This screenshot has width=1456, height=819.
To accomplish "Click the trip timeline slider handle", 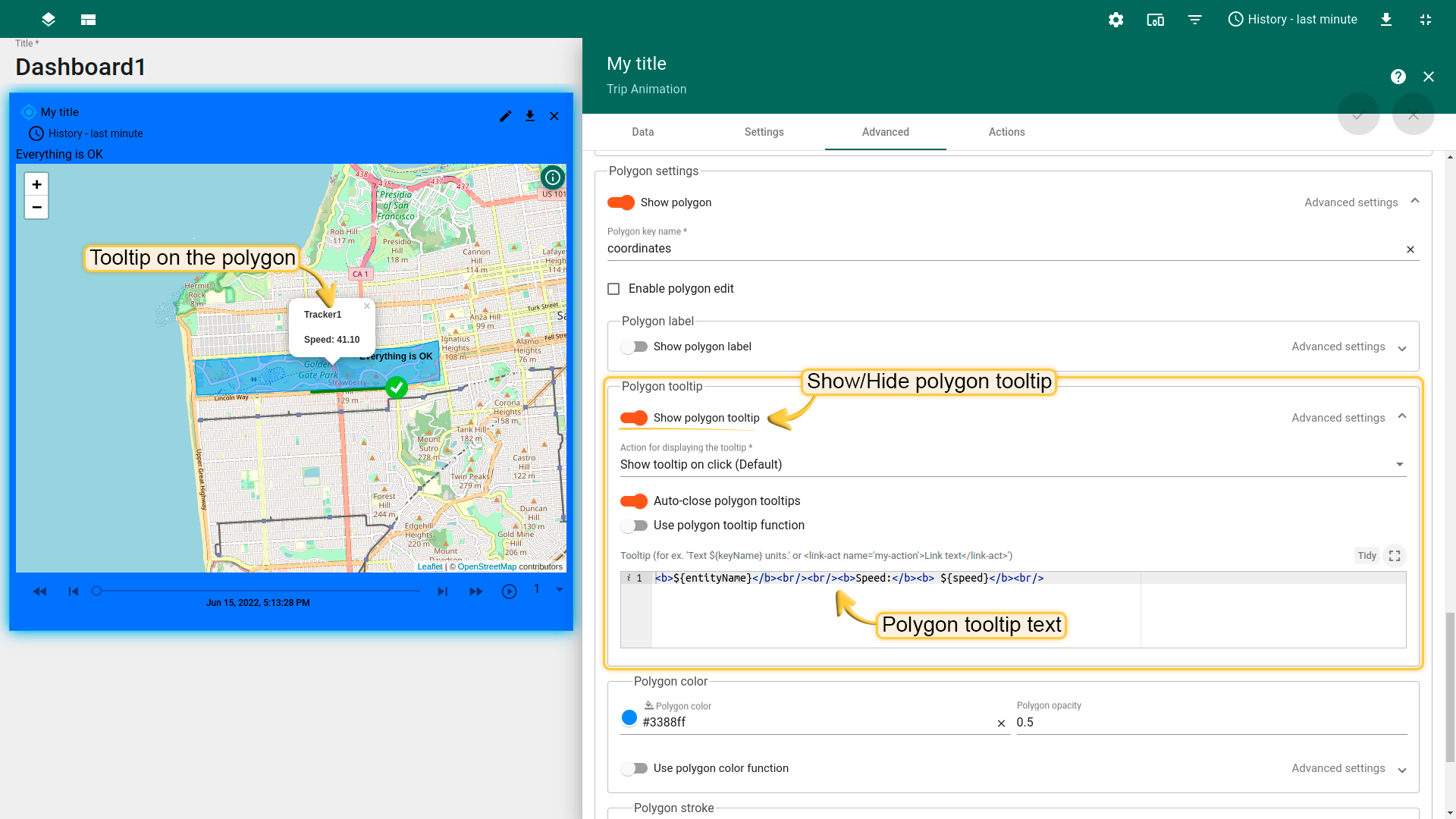I will 96,591.
